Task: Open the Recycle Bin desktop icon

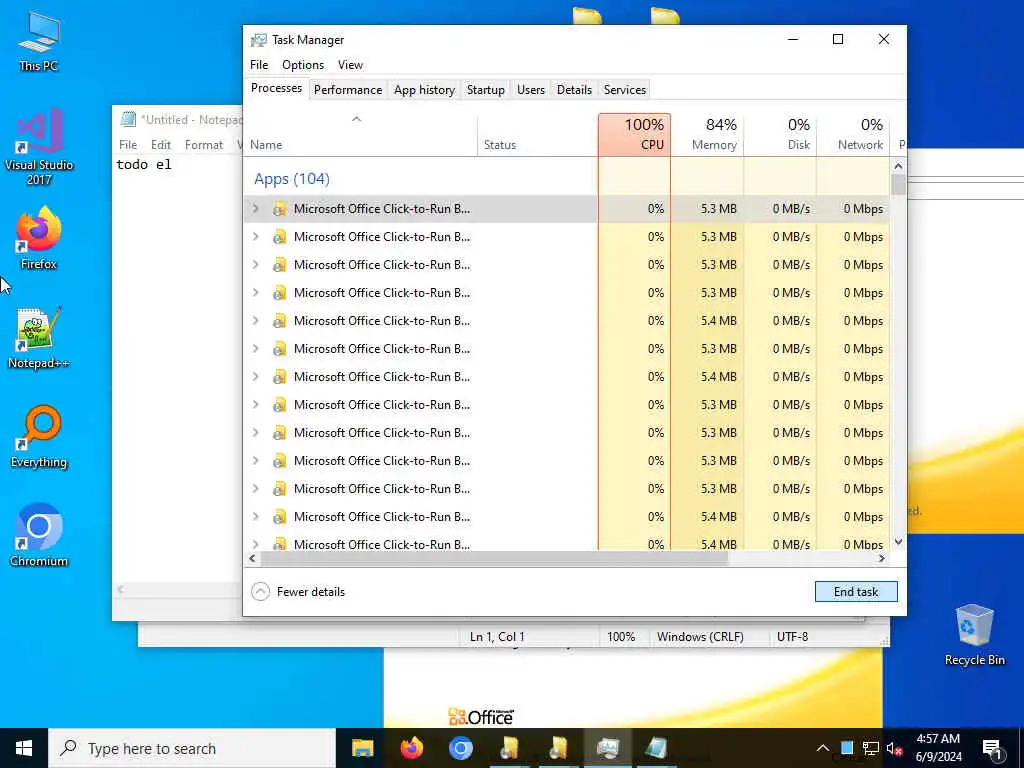Action: [974, 634]
